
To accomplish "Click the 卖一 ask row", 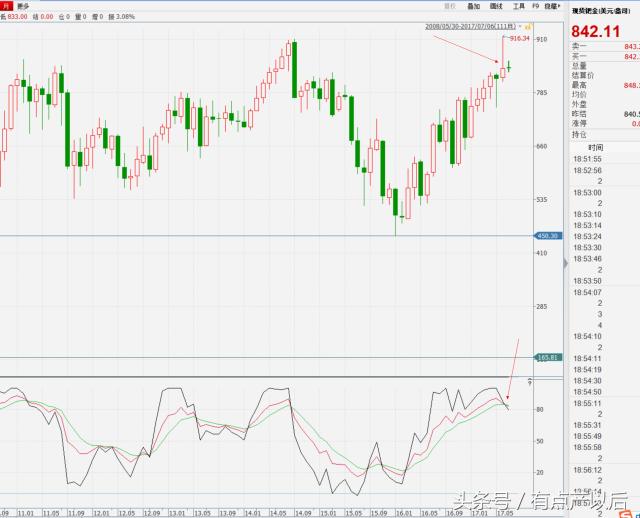I will 605,47.
